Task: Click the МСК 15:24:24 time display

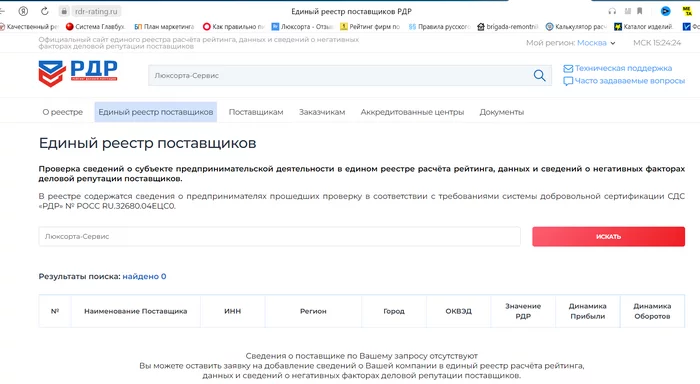Action: (x=657, y=43)
